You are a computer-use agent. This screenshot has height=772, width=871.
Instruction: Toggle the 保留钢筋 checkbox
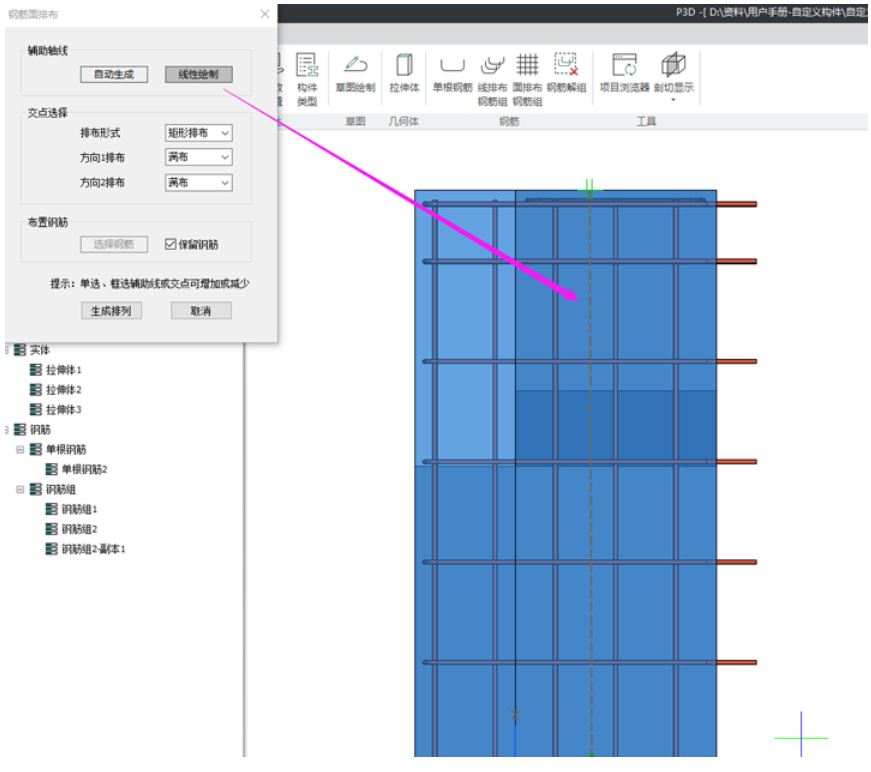[x=170, y=244]
